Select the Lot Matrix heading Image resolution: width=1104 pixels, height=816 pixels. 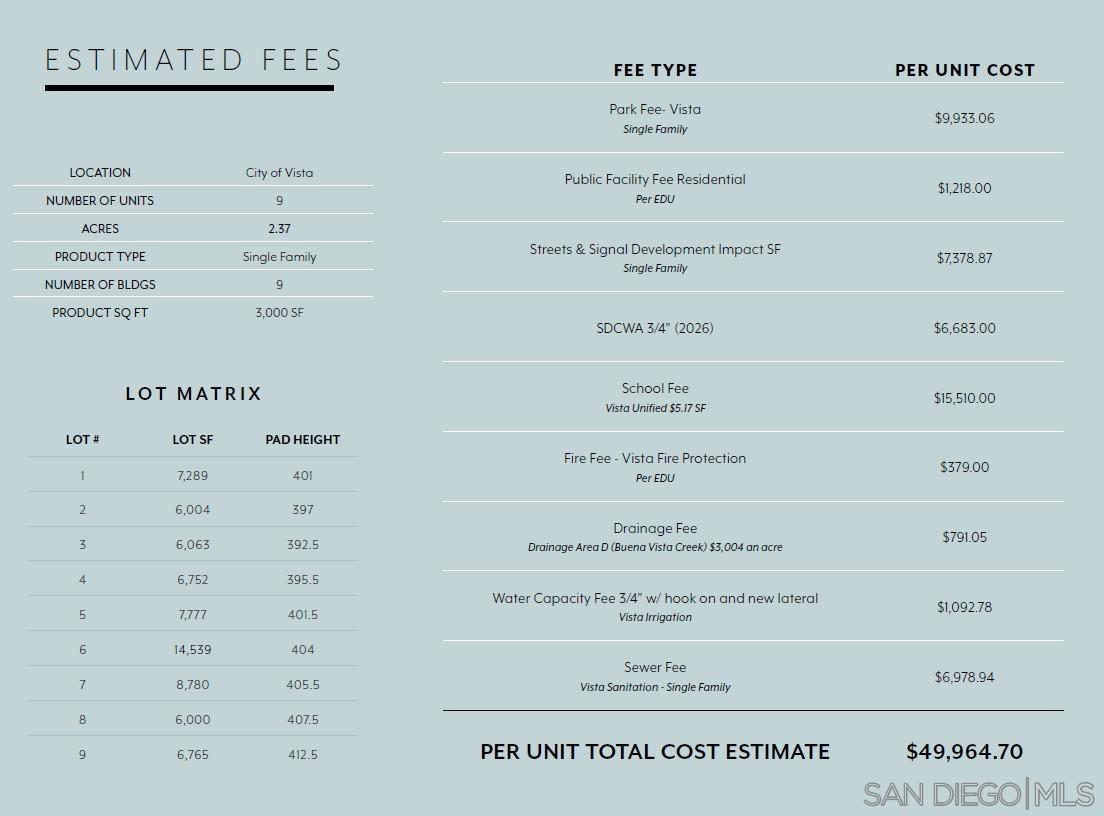point(193,394)
